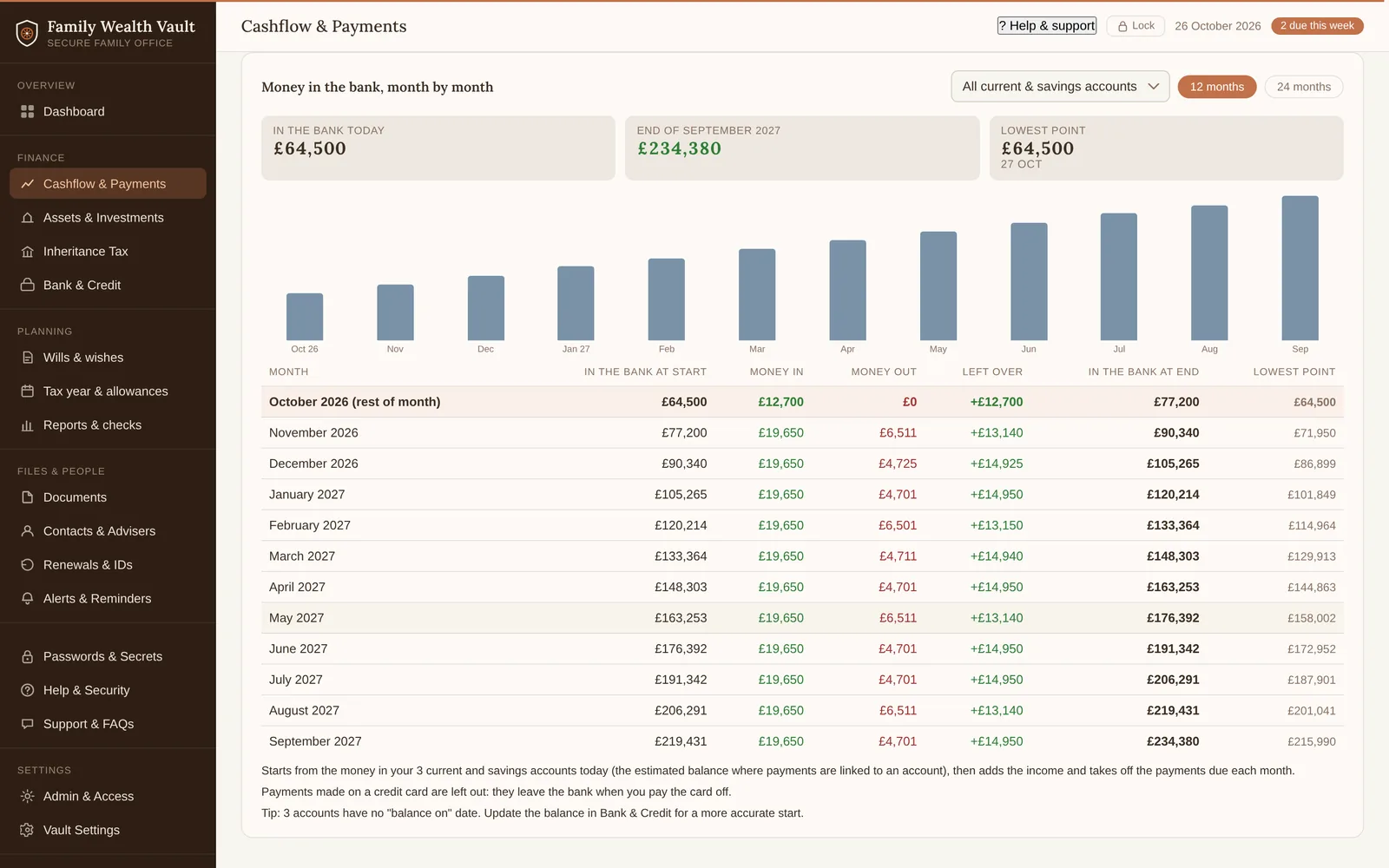Screen dimensions: 1389x868
Task: Click the Reports & checks bar icon
Action: (x=28, y=425)
